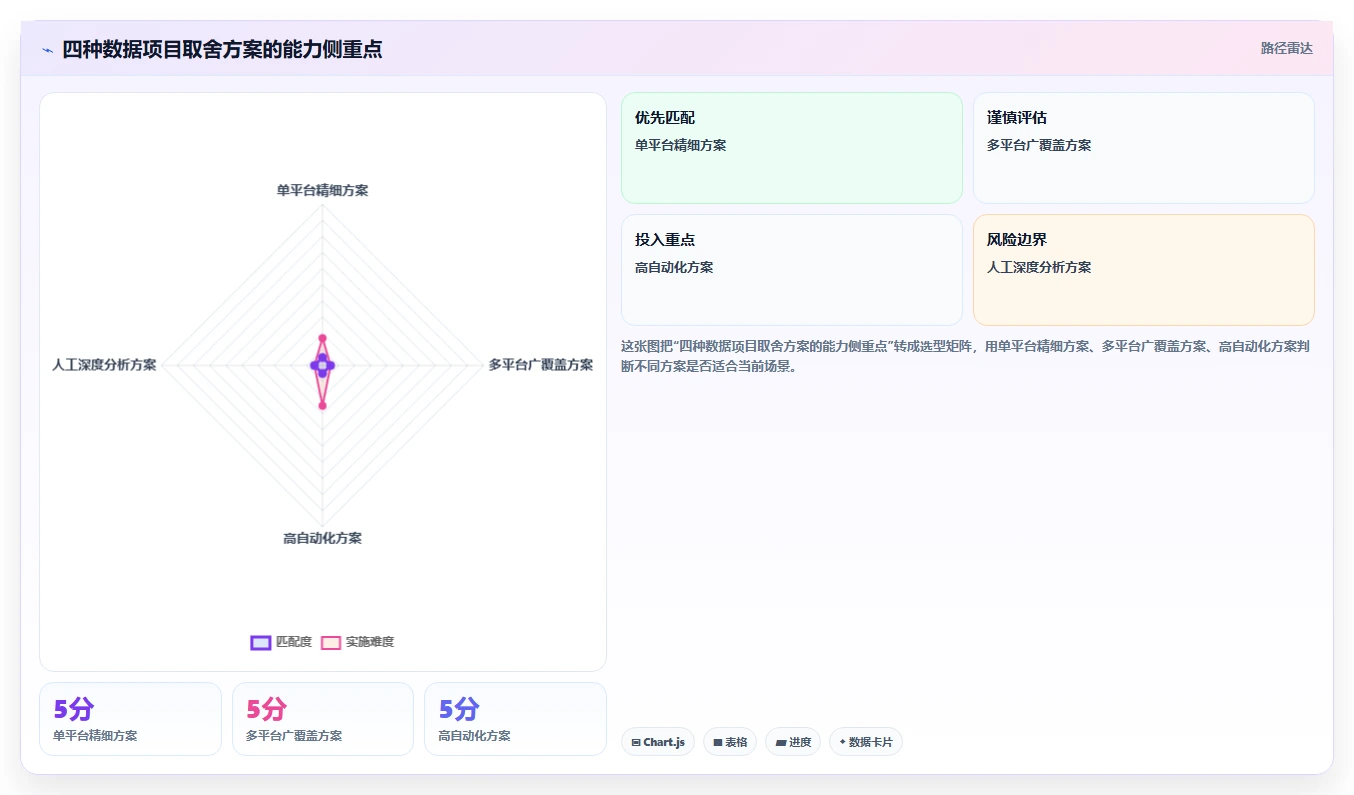Click 人工深度分析方案 text in 风险边界 card
Viewport: 1354px width, 795px height.
click(x=1039, y=267)
